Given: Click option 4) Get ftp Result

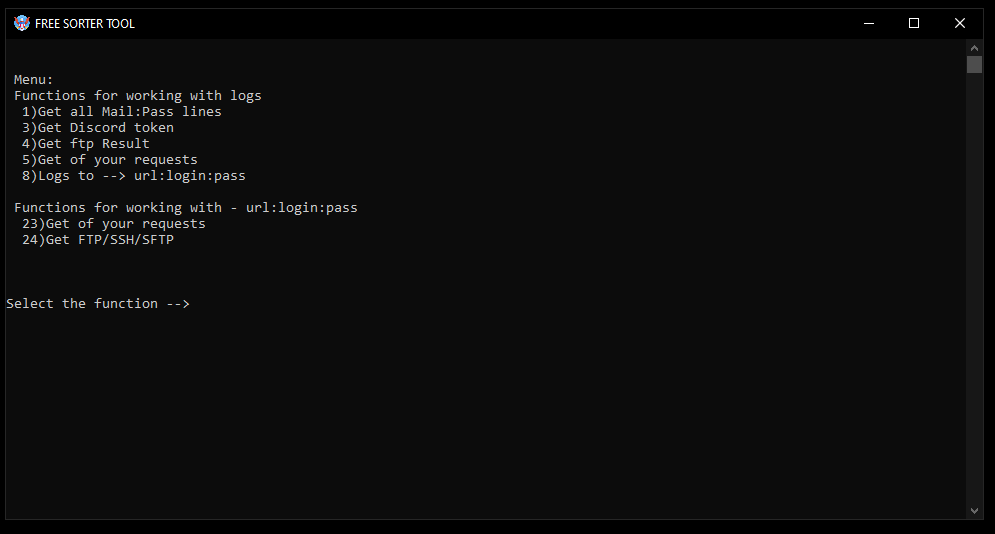Looking at the screenshot, I should tap(86, 144).
